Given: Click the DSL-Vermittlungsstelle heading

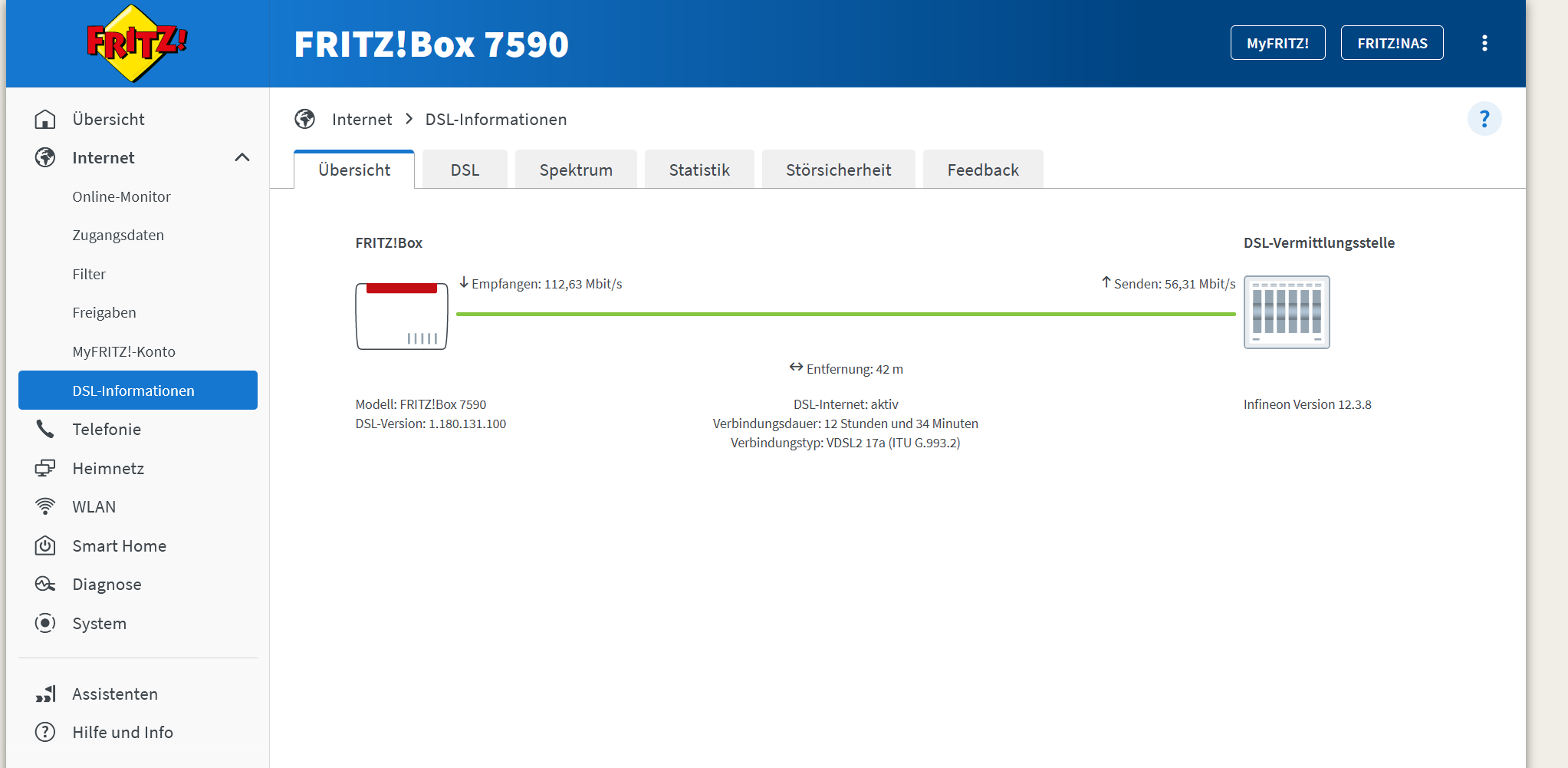Looking at the screenshot, I should [x=1319, y=243].
